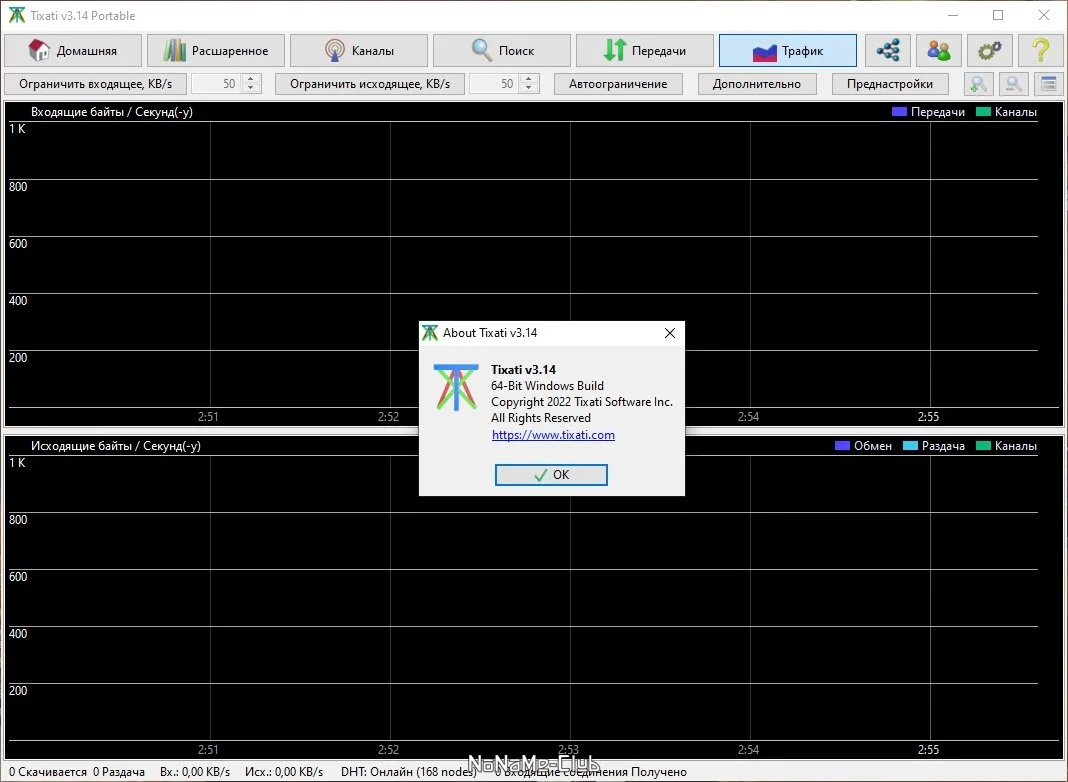This screenshot has height=782, width=1068.
Task: Open help with the yellow question mark
Action: [x=1040, y=50]
